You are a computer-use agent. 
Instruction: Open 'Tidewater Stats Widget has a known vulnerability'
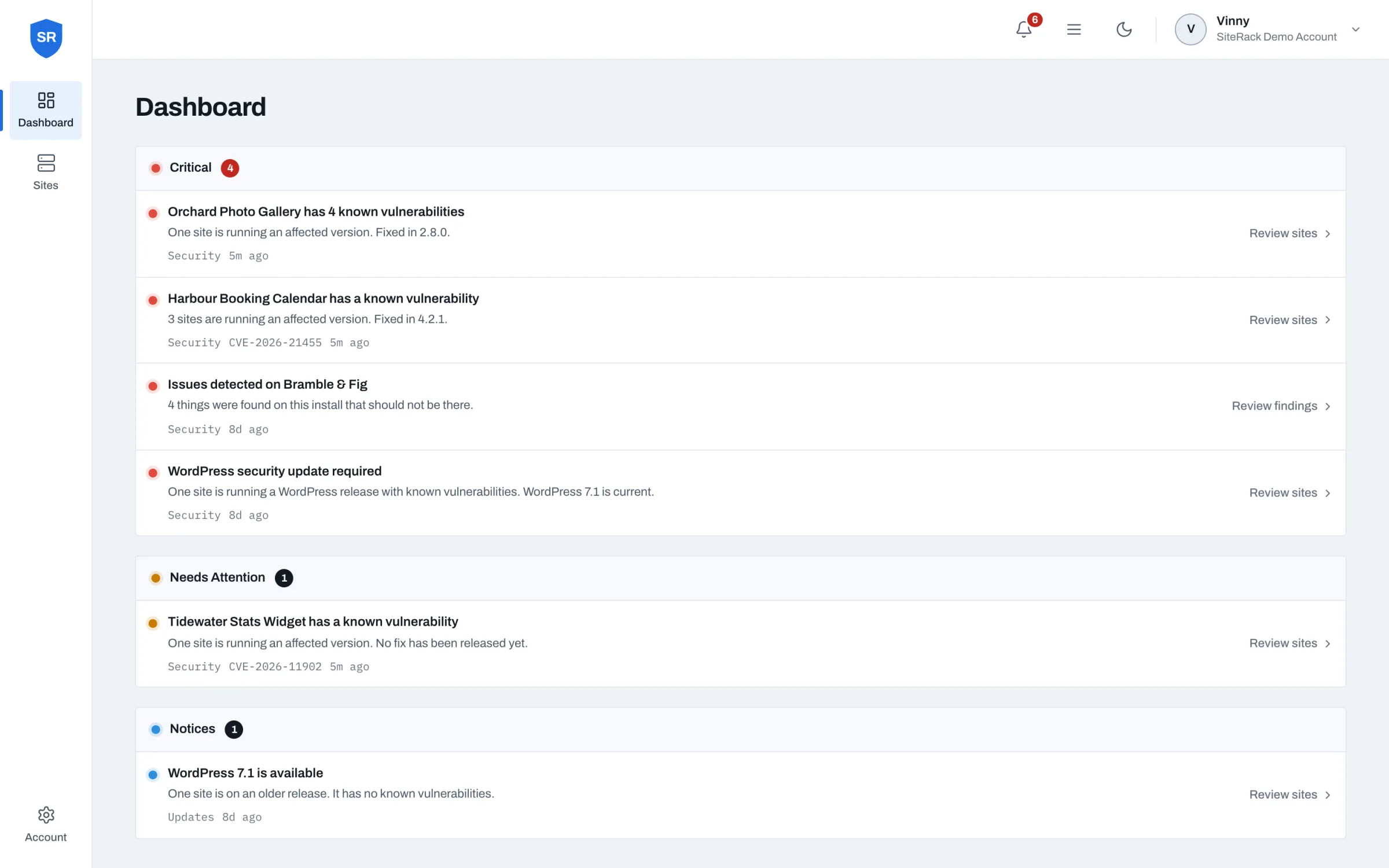point(313,621)
